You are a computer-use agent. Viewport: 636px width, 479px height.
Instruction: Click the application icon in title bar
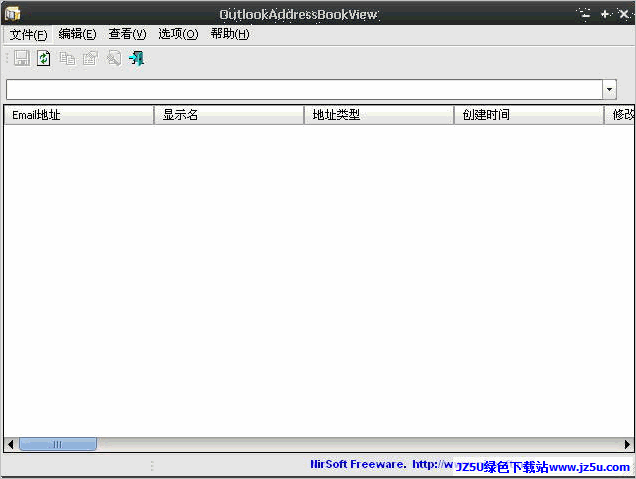pyautogui.click(x=13, y=14)
